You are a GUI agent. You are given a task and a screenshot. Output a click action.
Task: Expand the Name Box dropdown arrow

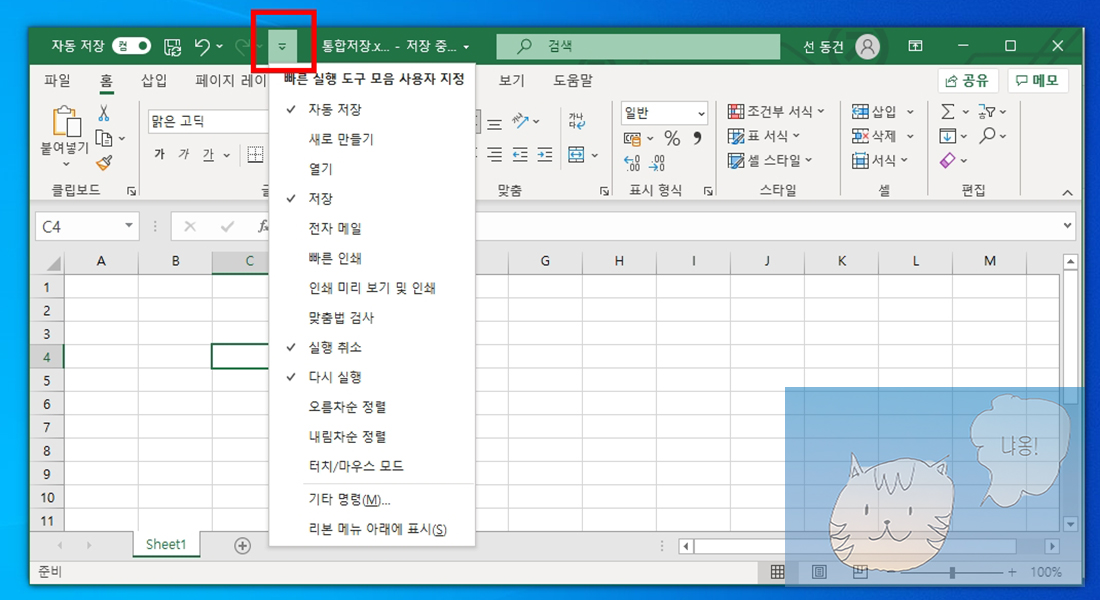tap(129, 225)
